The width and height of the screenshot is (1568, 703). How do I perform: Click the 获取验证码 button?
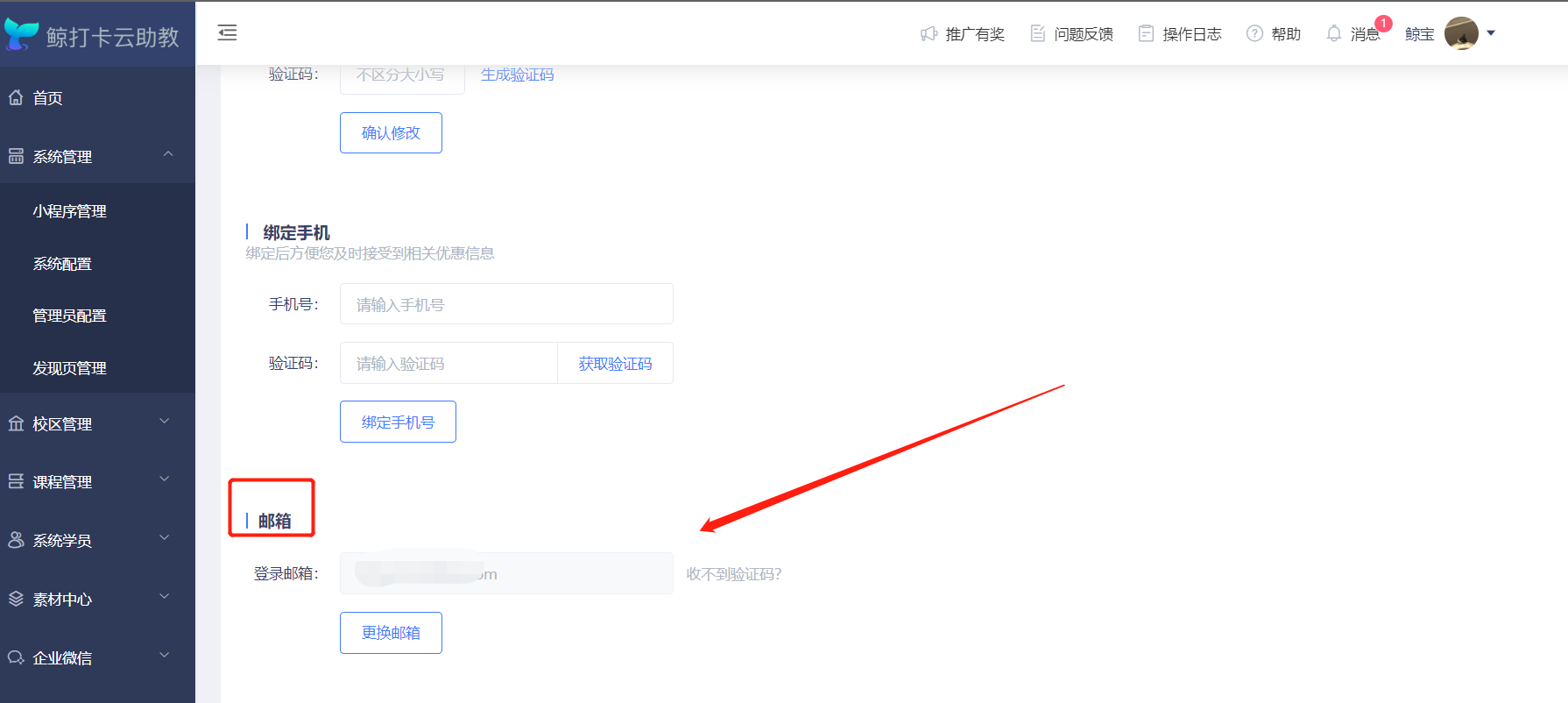(x=615, y=364)
